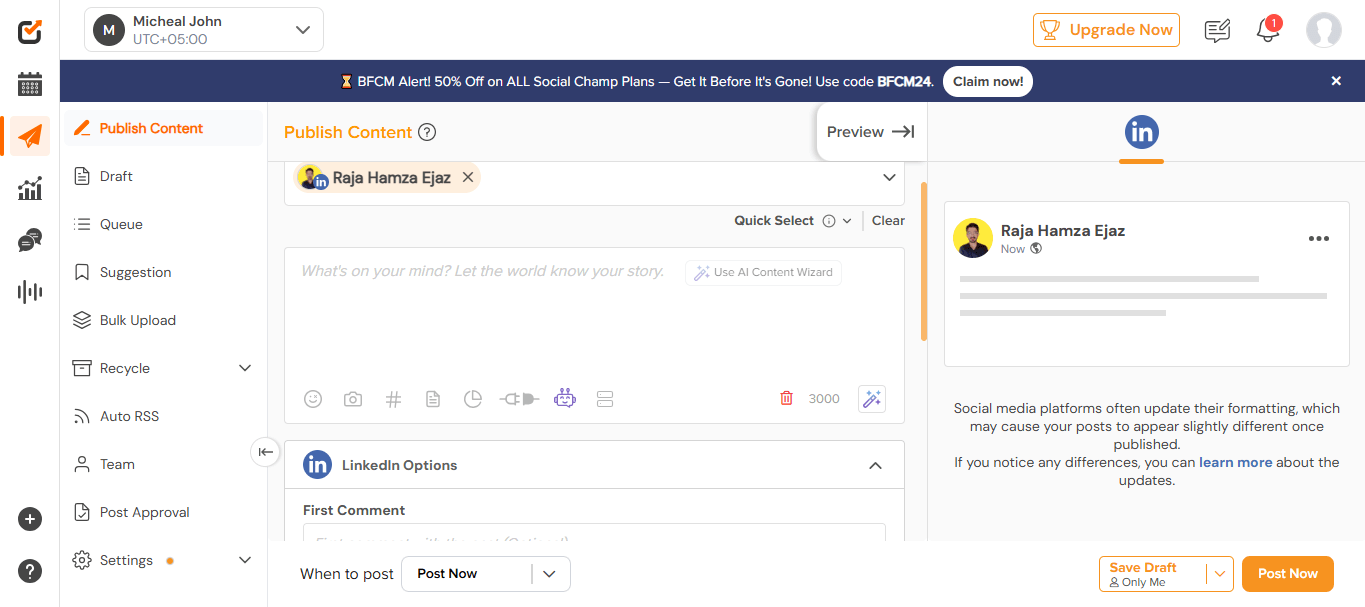The width and height of the screenshot is (1365, 607).
Task: Open the feedback message icon in header
Action: coord(1217,31)
